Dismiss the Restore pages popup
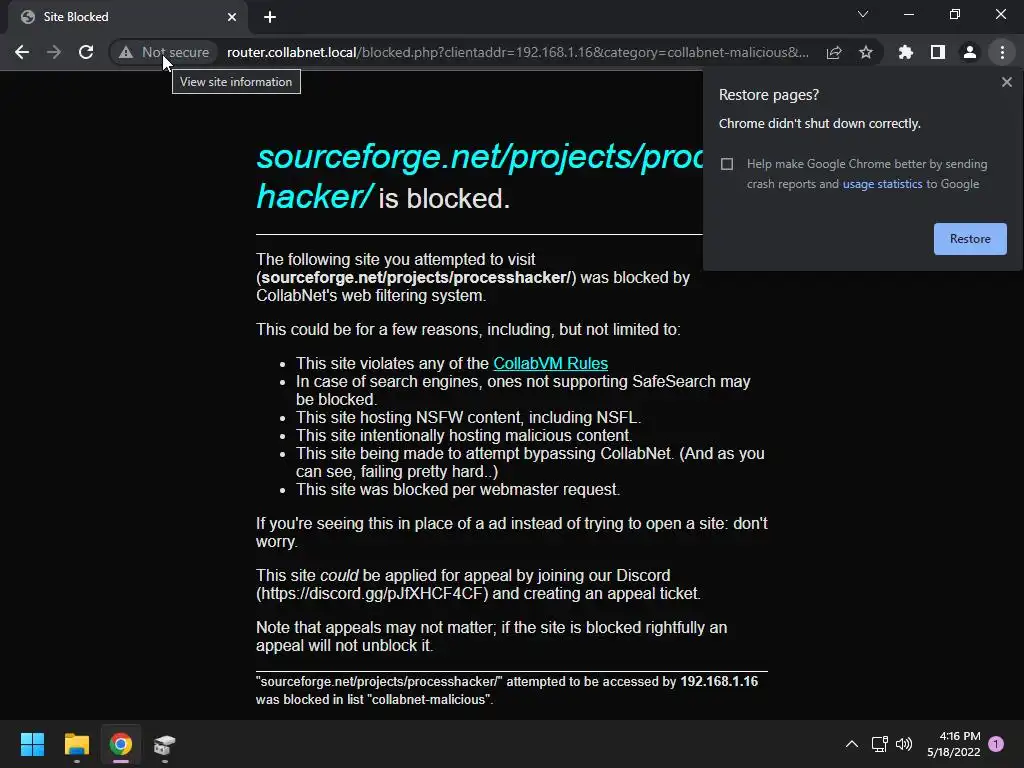The image size is (1024, 768). [x=1006, y=82]
